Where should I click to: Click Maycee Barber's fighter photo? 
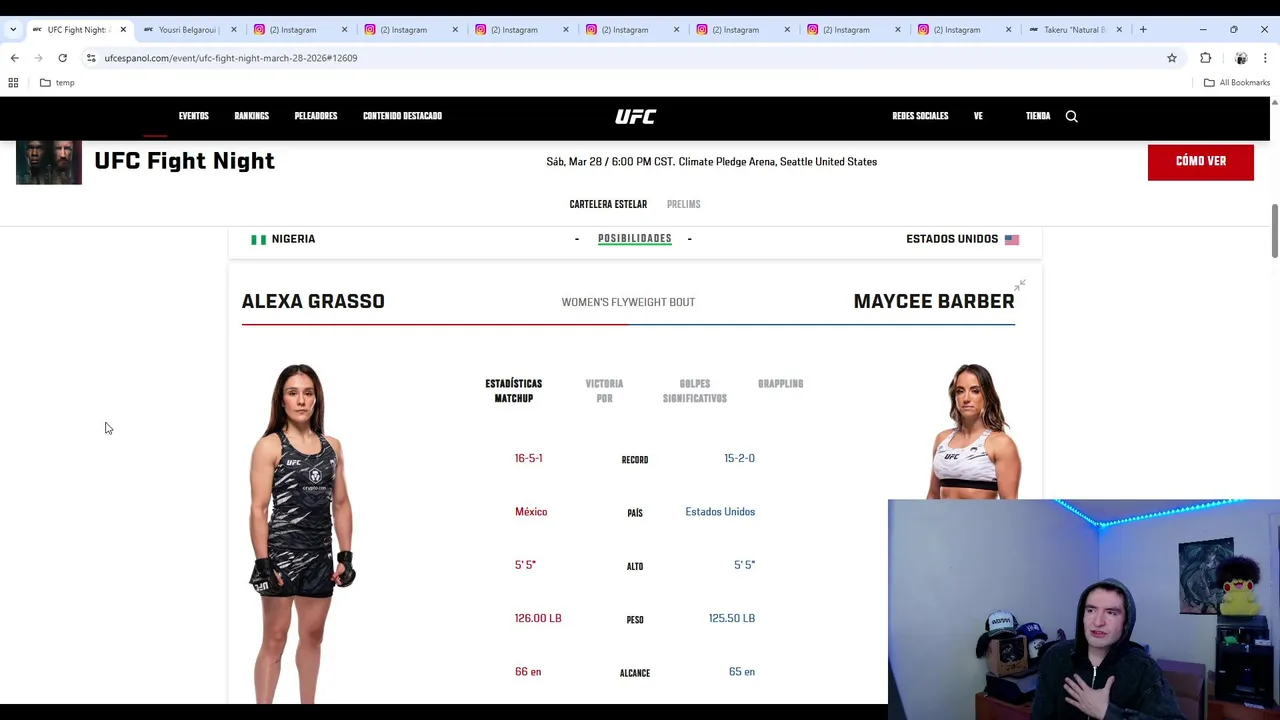coord(973,432)
